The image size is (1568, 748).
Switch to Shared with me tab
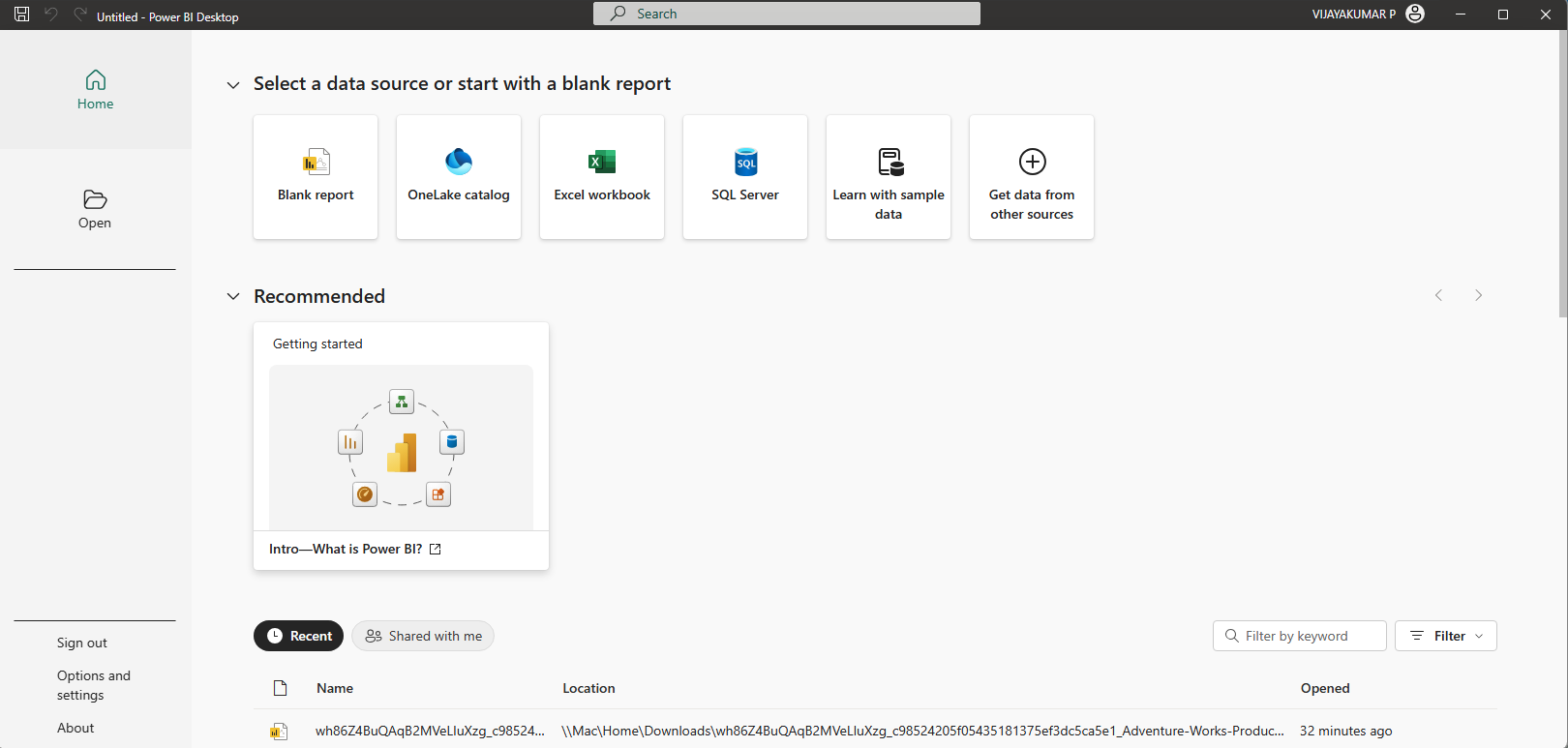423,636
